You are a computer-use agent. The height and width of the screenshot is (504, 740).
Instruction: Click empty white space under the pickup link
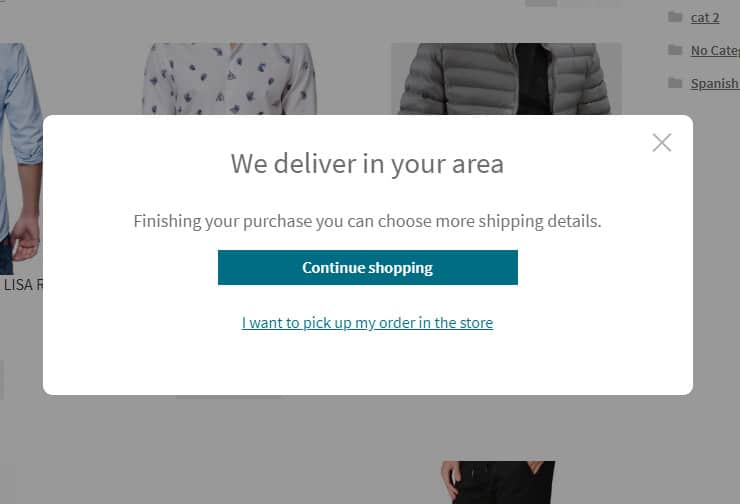coord(368,363)
